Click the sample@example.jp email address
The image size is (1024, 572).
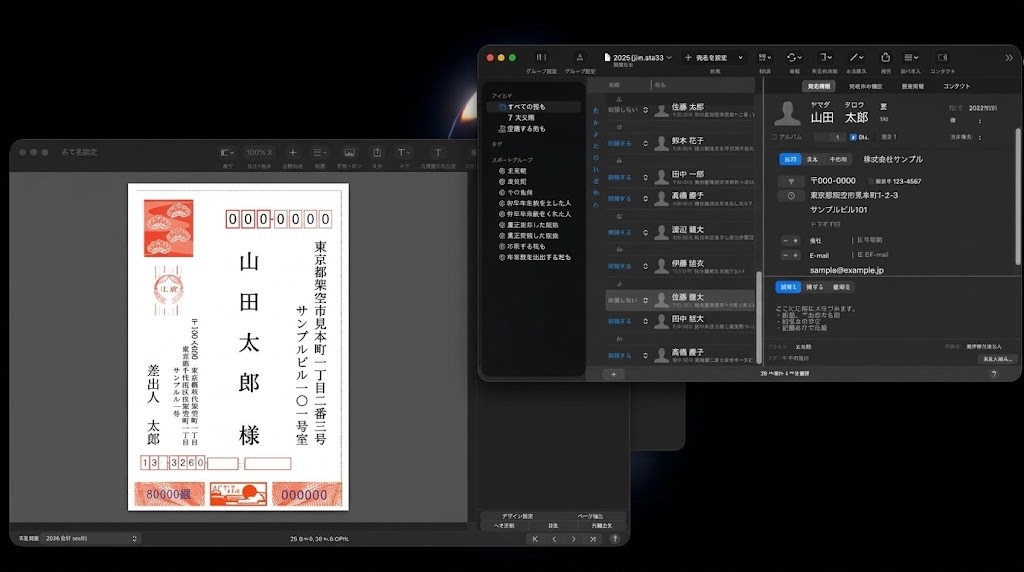point(846,270)
